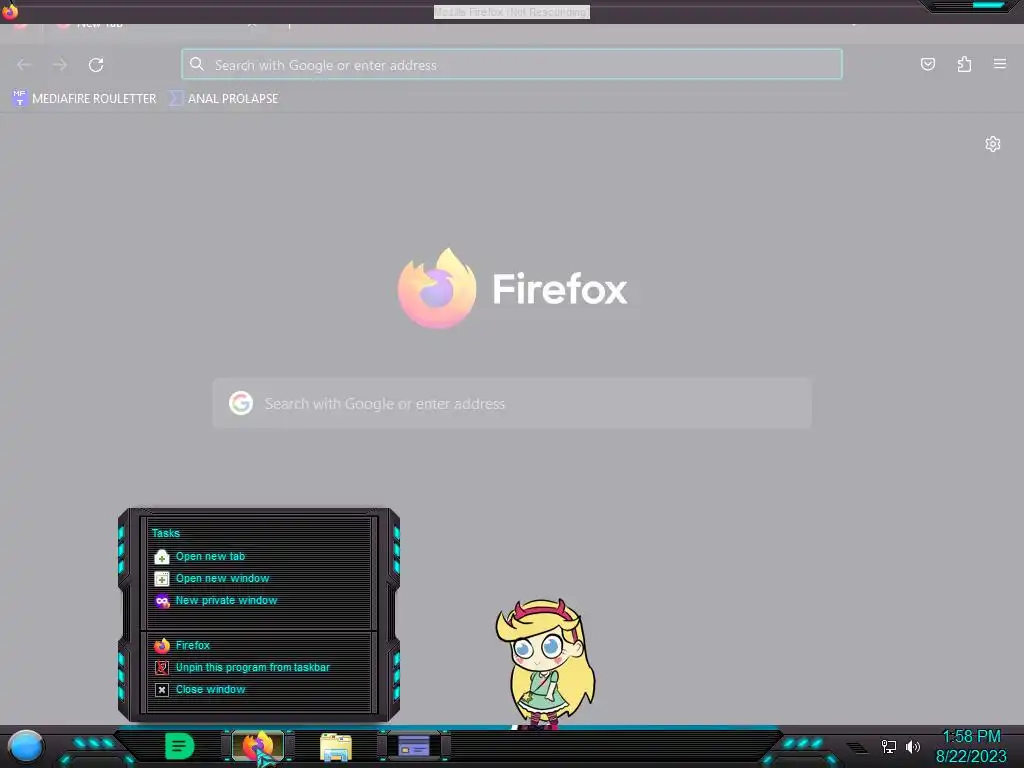Click the Close window X icon
The height and width of the screenshot is (768, 1024).
[x=162, y=690]
